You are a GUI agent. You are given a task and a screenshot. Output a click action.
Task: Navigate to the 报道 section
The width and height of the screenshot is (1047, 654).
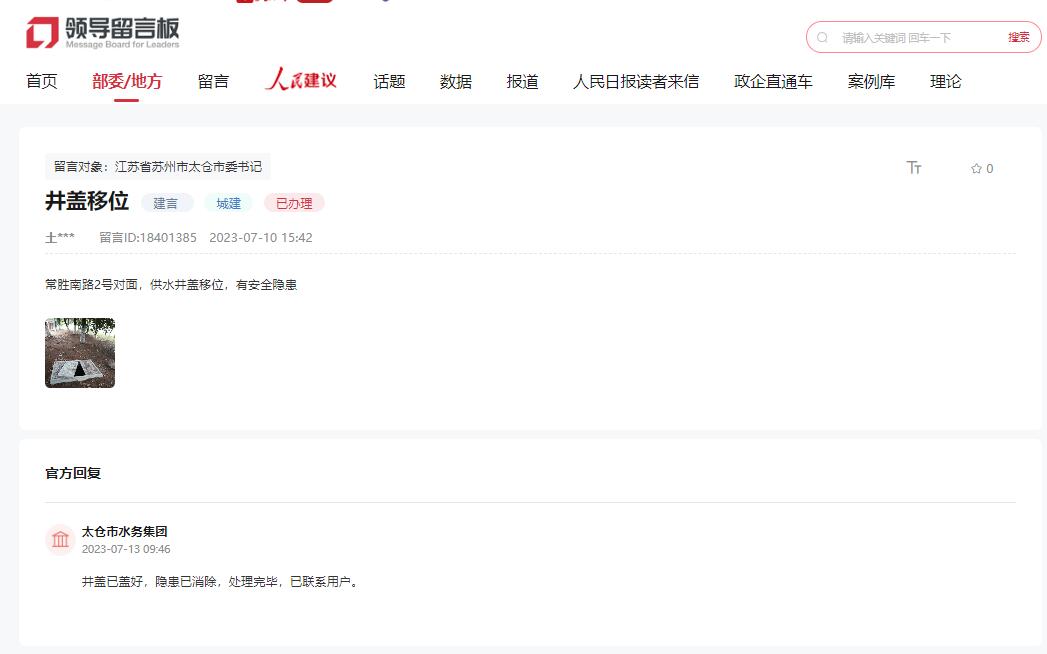click(522, 82)
